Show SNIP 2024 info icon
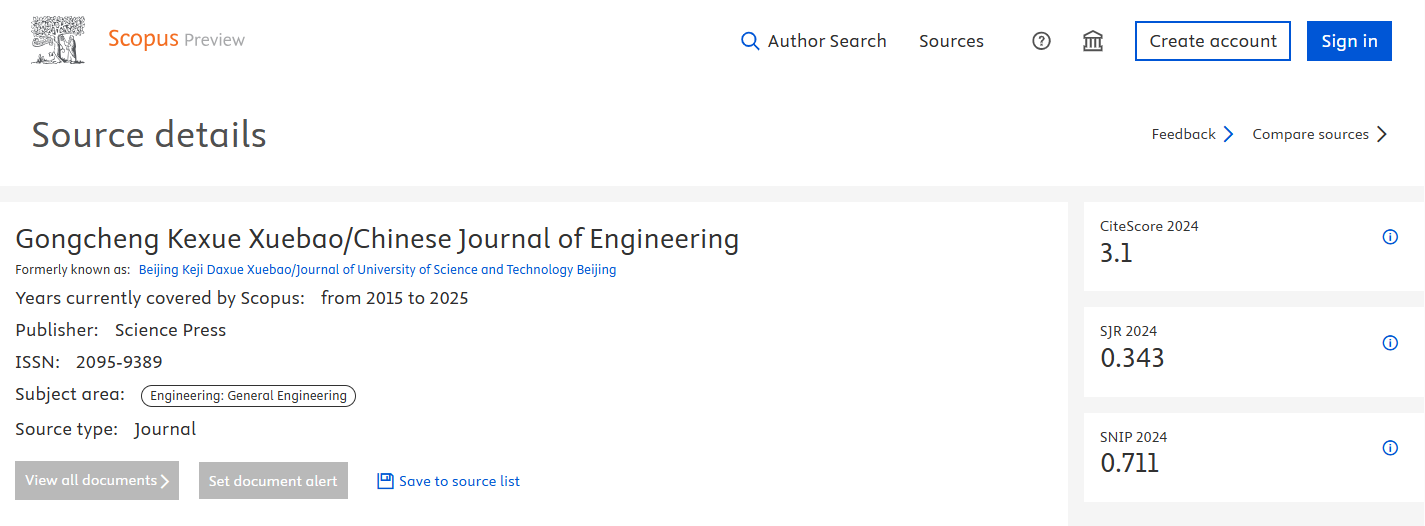 [1389, 448]
